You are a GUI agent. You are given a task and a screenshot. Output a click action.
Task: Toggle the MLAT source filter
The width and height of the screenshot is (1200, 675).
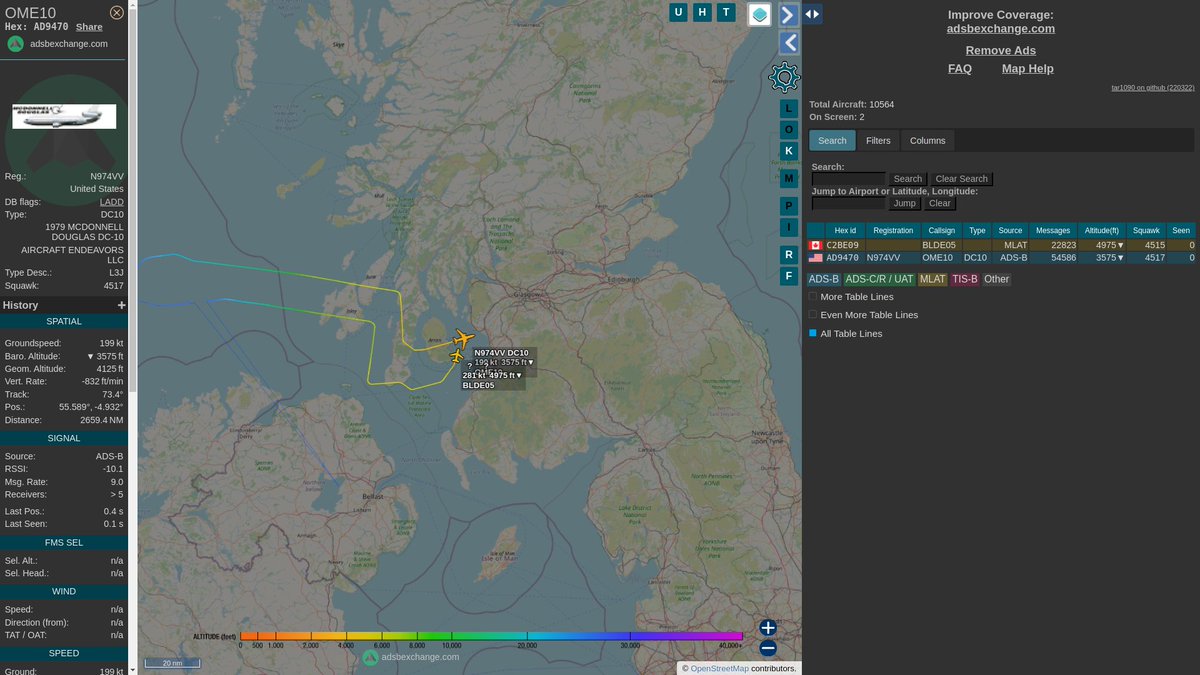[932, 280]
